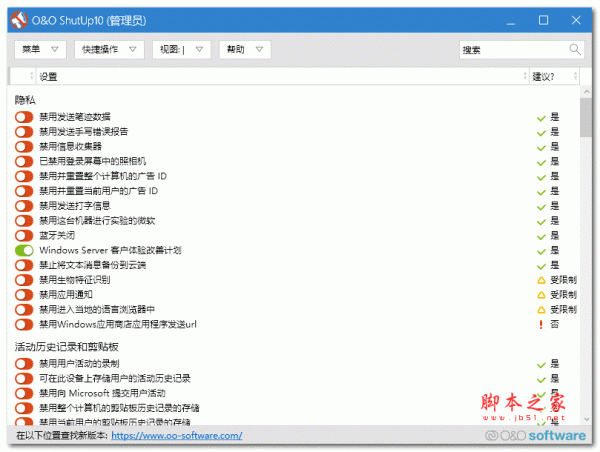Toggle the 禁用应用通知 switch
The image size is (600, 452).
tap(24, 295)
